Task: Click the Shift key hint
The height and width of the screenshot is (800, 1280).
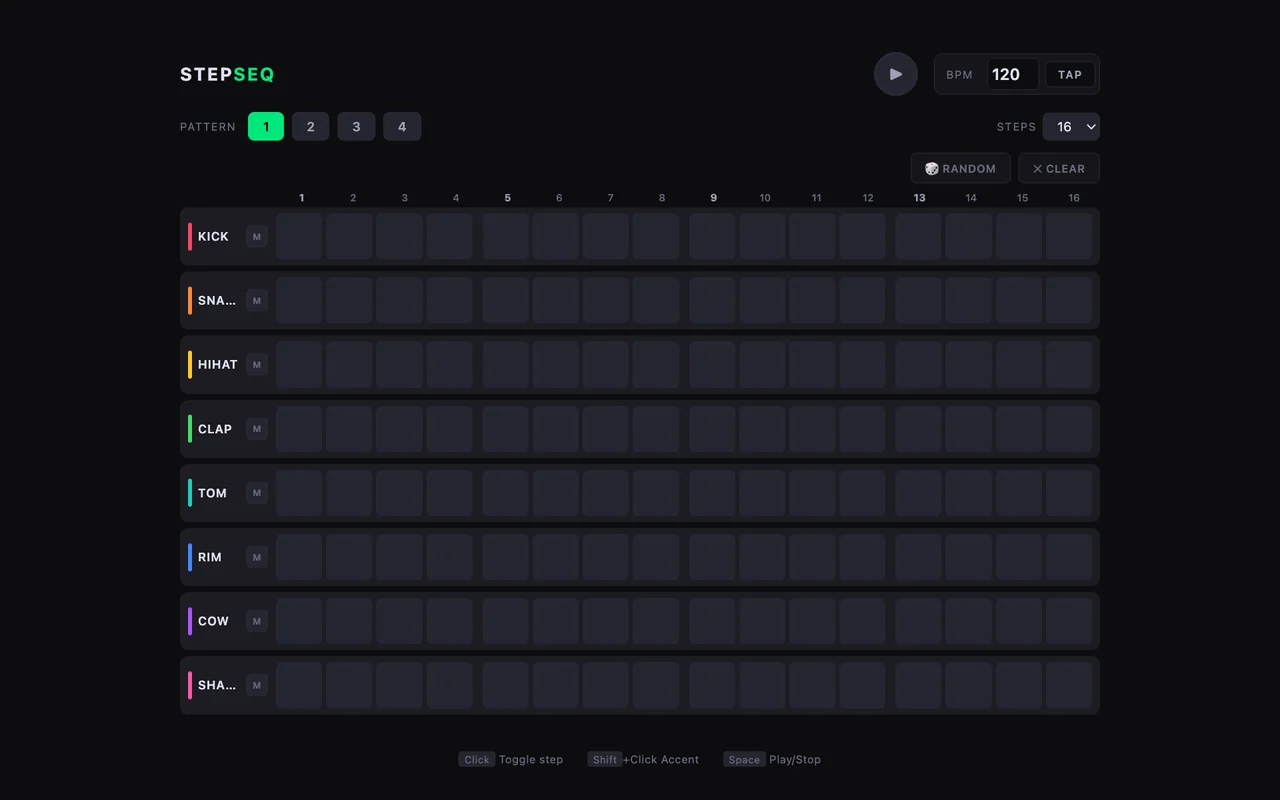Action: 605,760
